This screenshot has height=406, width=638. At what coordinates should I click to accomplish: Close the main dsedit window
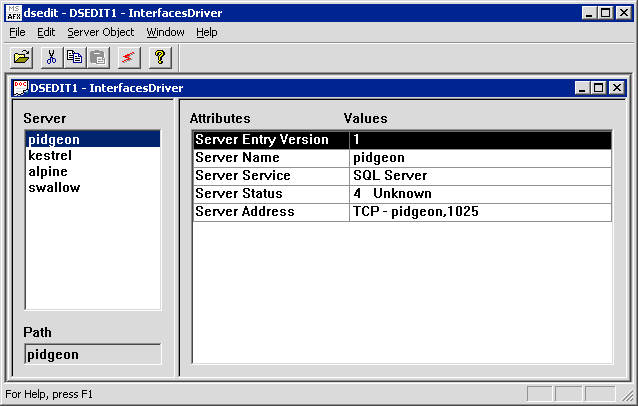pyautogui.click(x=624, y=13)
